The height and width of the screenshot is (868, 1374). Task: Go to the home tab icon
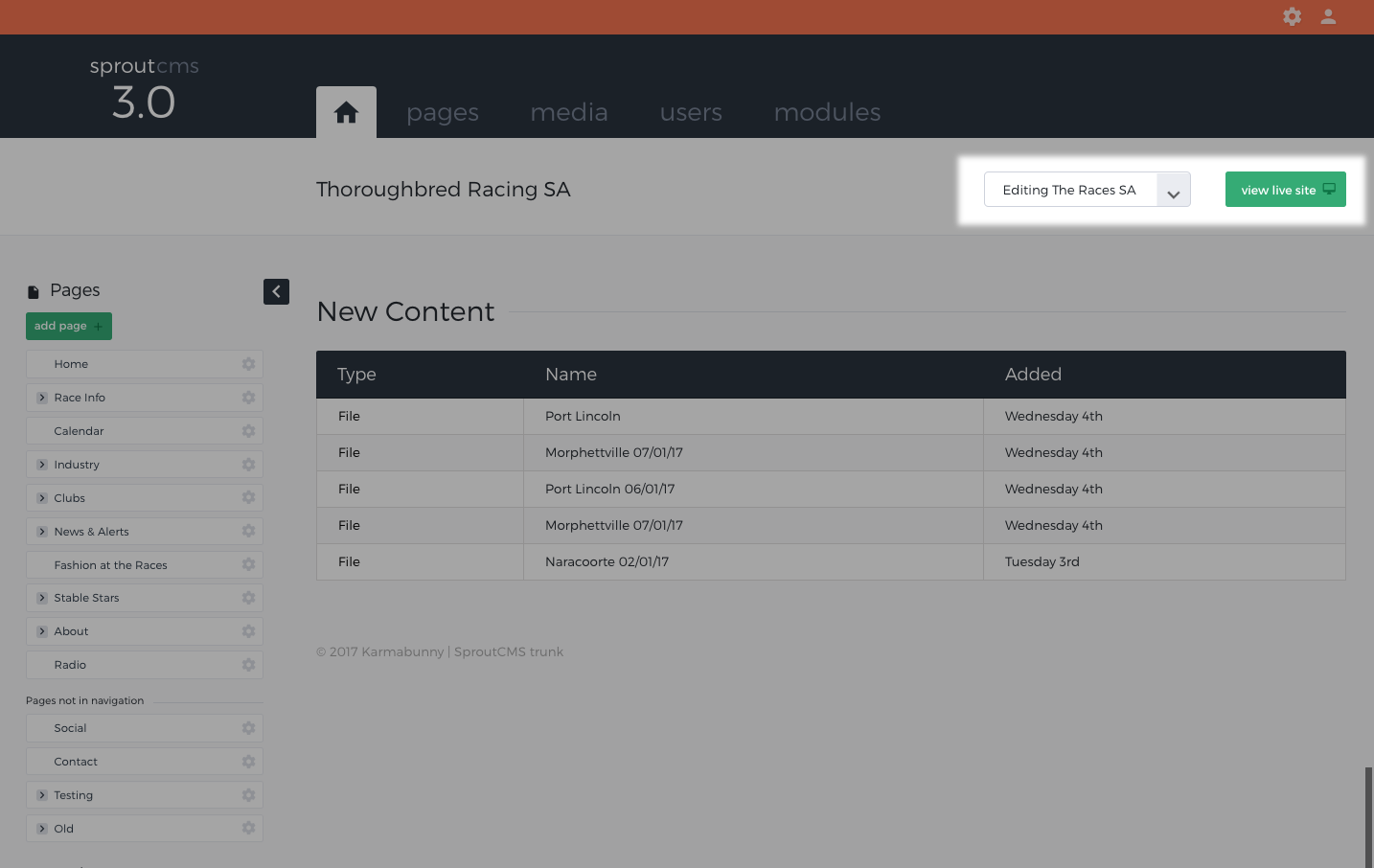tap(346, 112)
